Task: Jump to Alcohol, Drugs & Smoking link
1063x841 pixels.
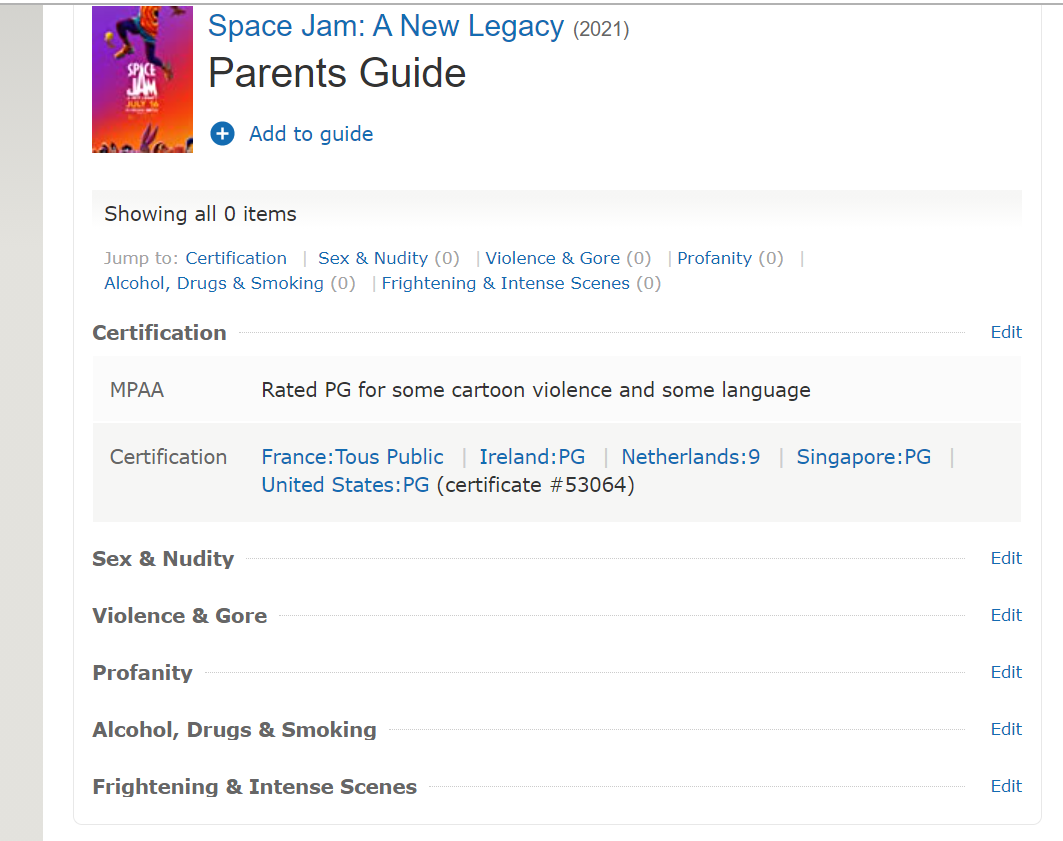Action: [x=214, y=283]
